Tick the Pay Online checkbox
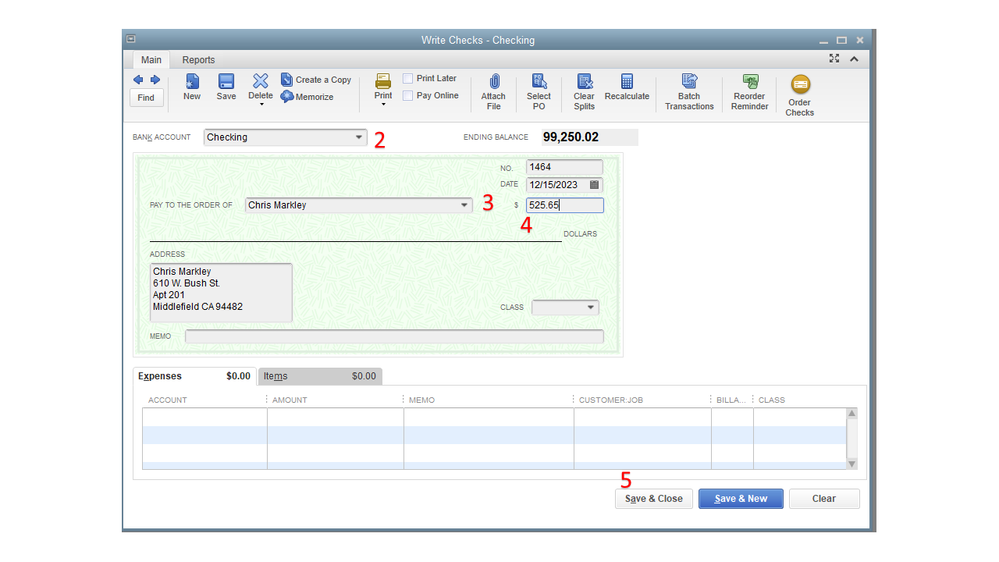This screenshot has width=999, height=562. coord(408,96)
